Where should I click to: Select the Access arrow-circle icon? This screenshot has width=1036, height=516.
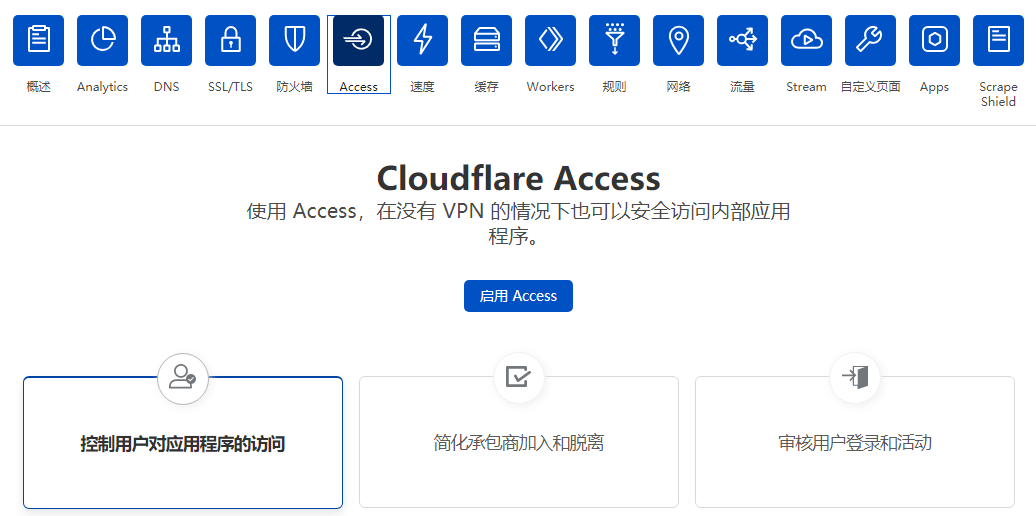point(358,40)
